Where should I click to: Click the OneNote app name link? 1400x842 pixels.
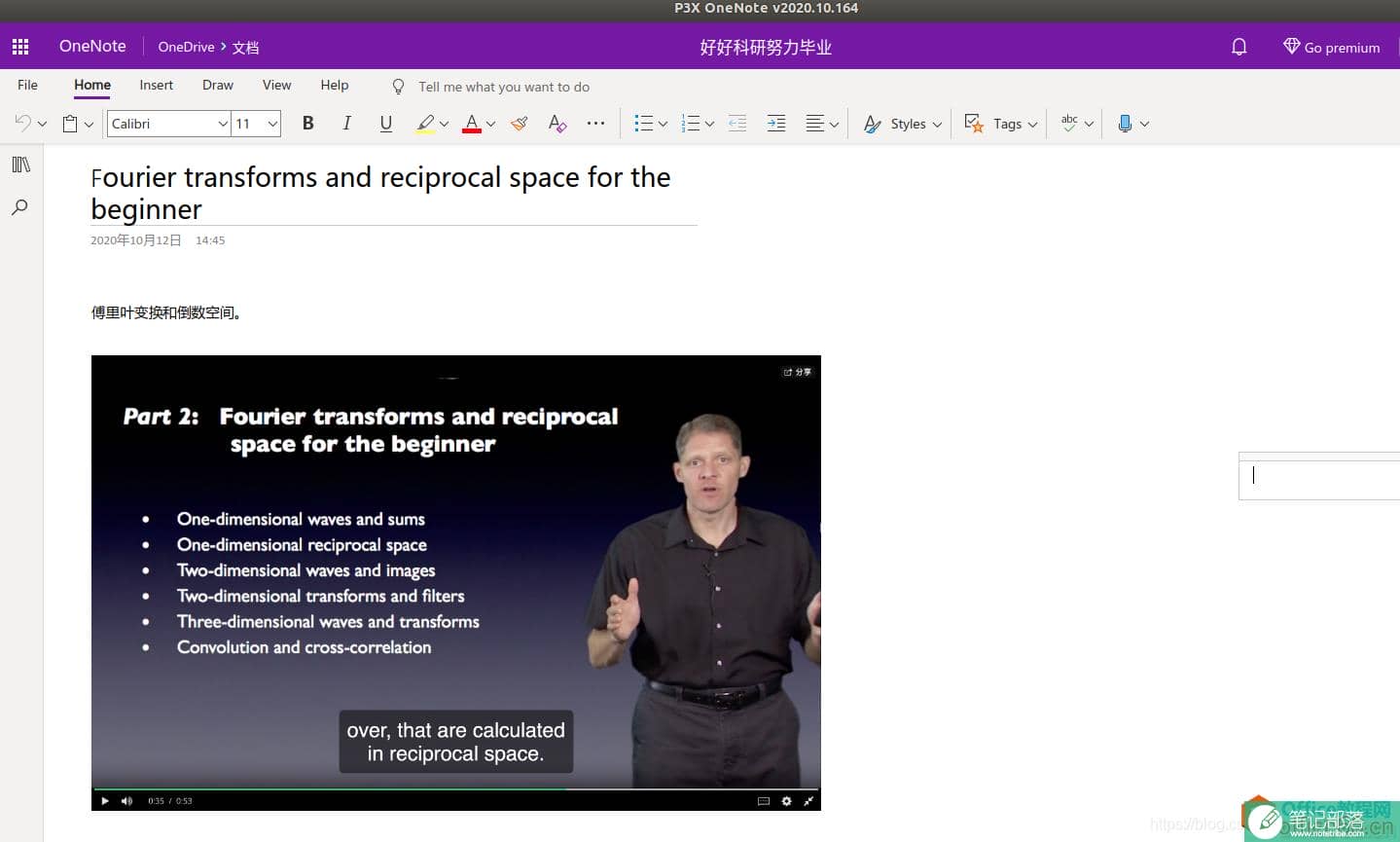(x=92, y=46)
